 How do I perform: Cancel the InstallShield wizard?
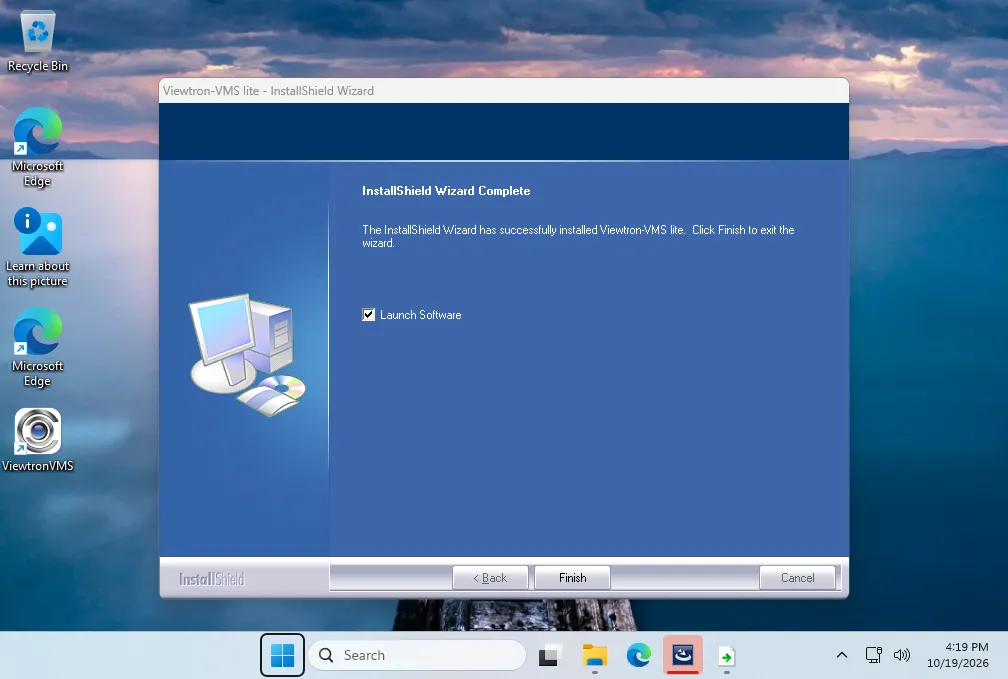pos(797,577)
